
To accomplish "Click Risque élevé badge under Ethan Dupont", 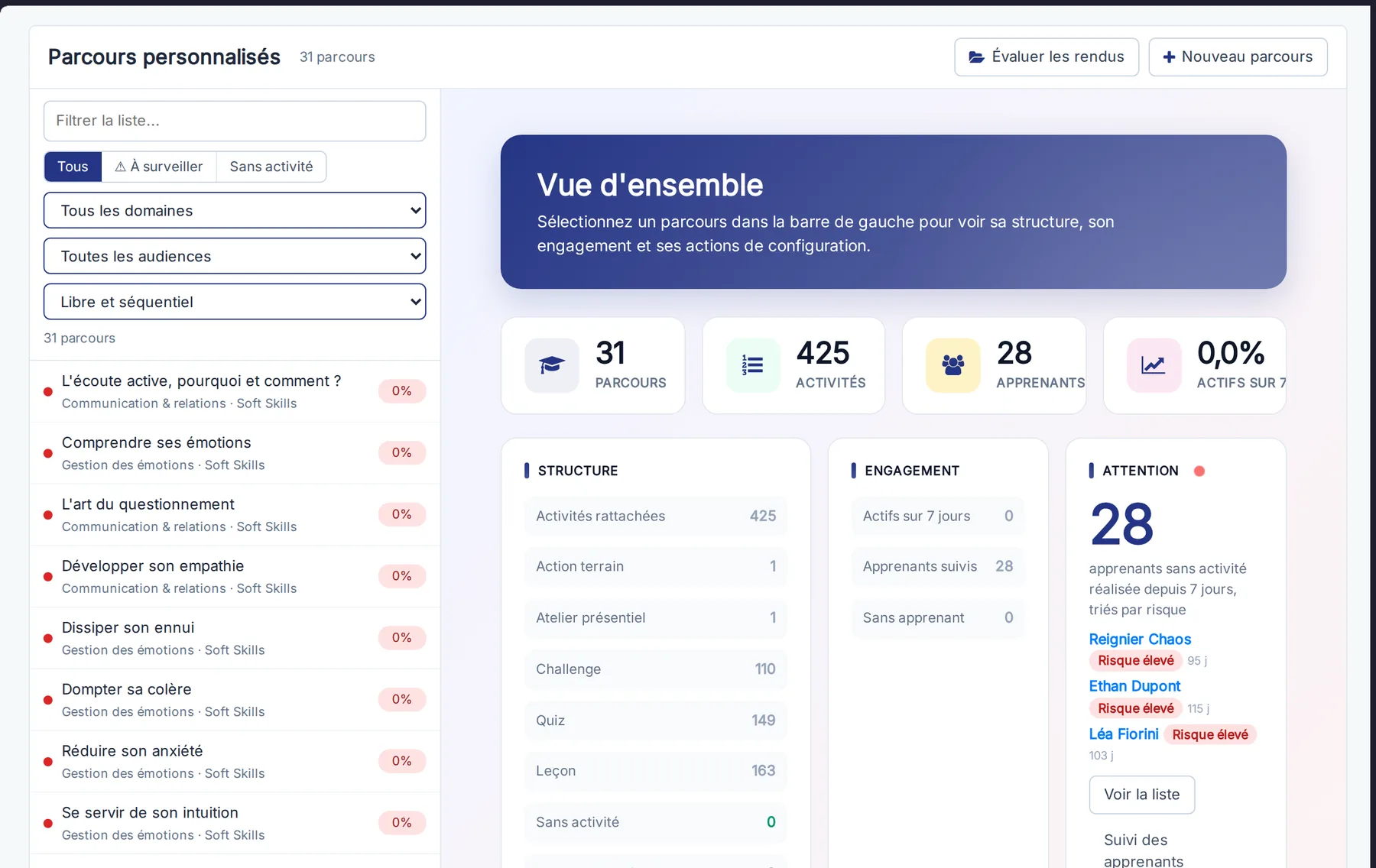I will coord(1136,708).
